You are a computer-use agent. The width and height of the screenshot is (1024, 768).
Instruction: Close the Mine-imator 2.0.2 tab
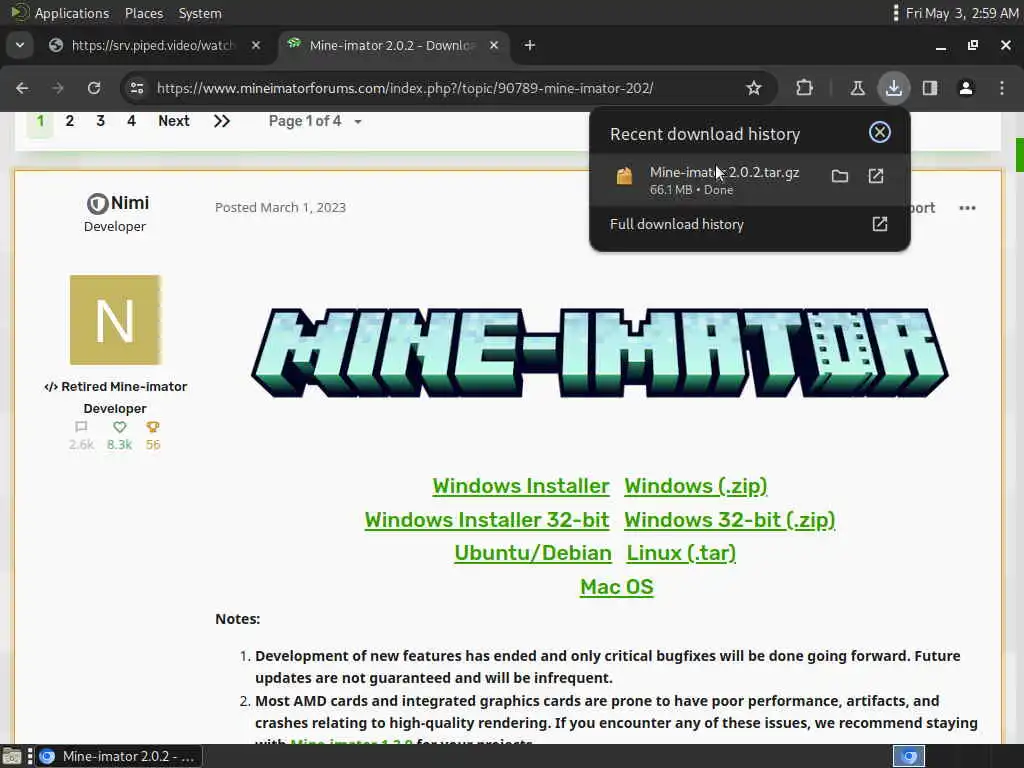(x=494, y=45)
